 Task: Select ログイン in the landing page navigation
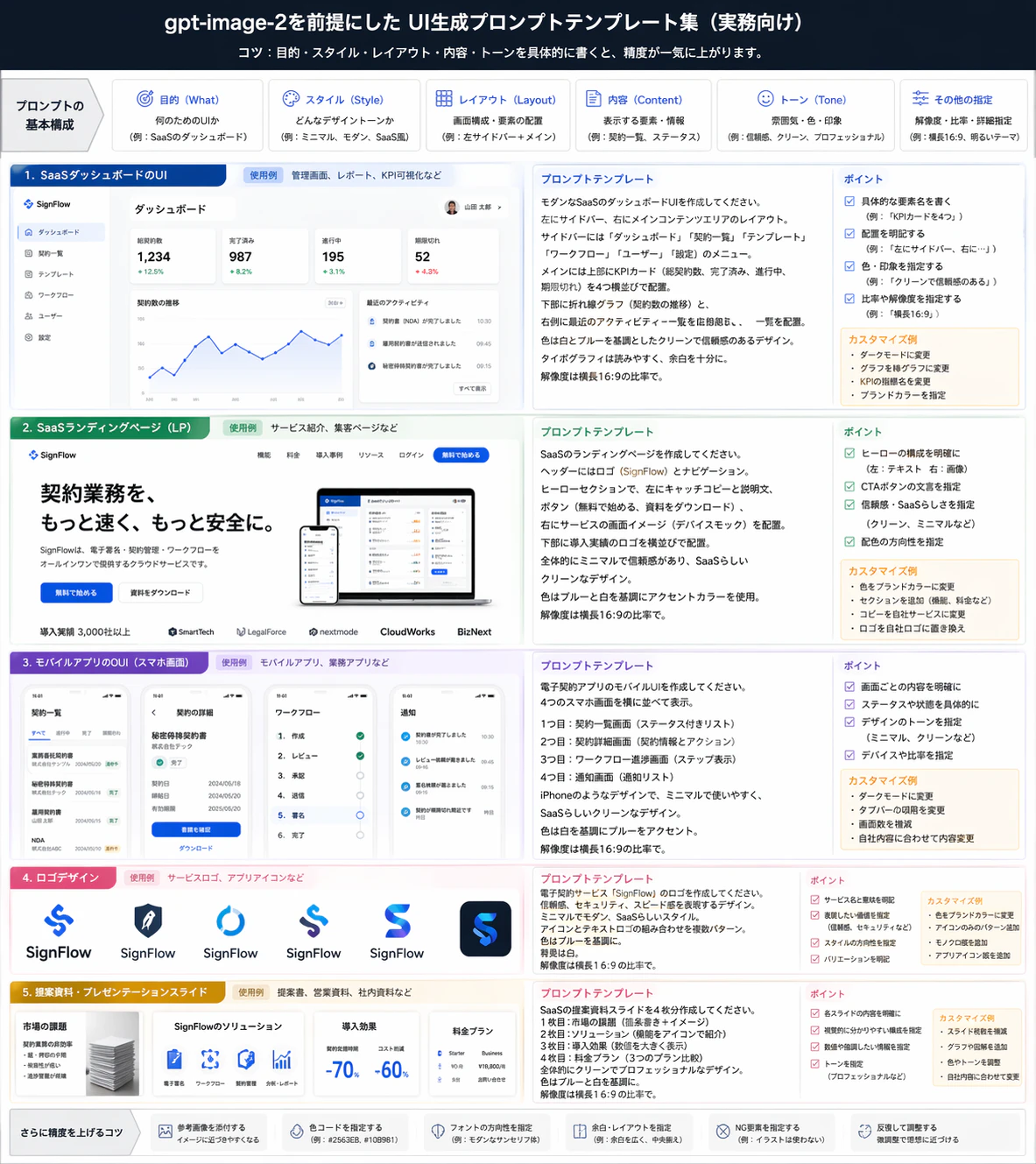(411, 455)
